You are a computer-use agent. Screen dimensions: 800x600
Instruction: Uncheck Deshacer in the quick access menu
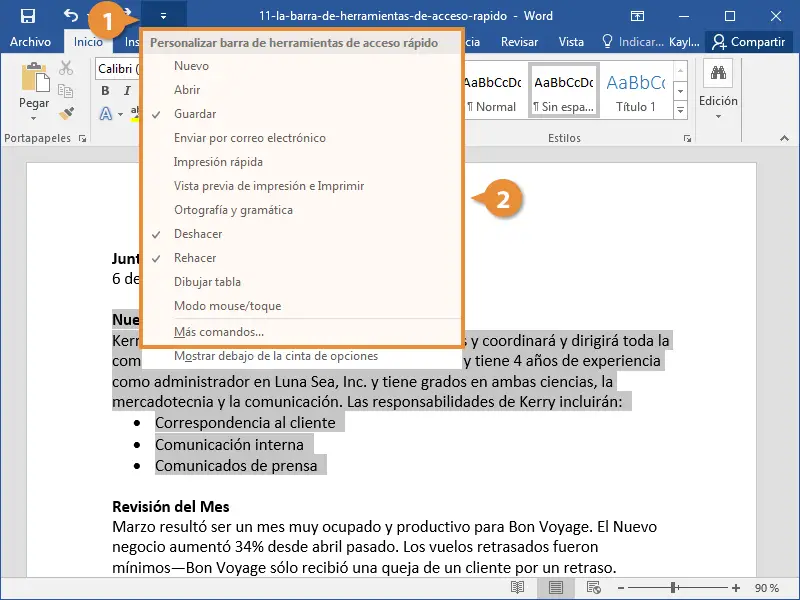pyautogui.click(x=301, y=234)
